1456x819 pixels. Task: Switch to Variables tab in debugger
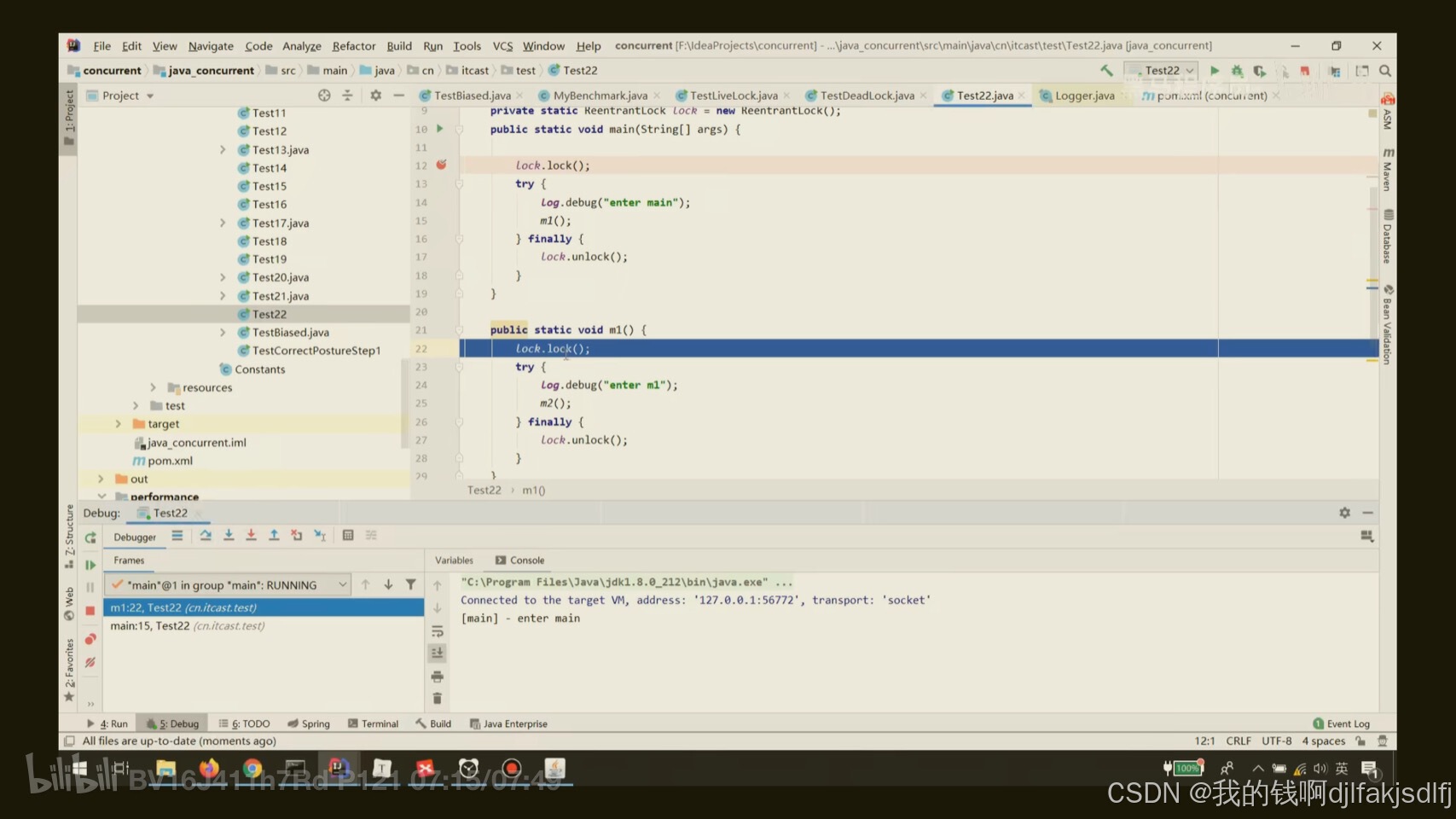(x=454, y=561)
